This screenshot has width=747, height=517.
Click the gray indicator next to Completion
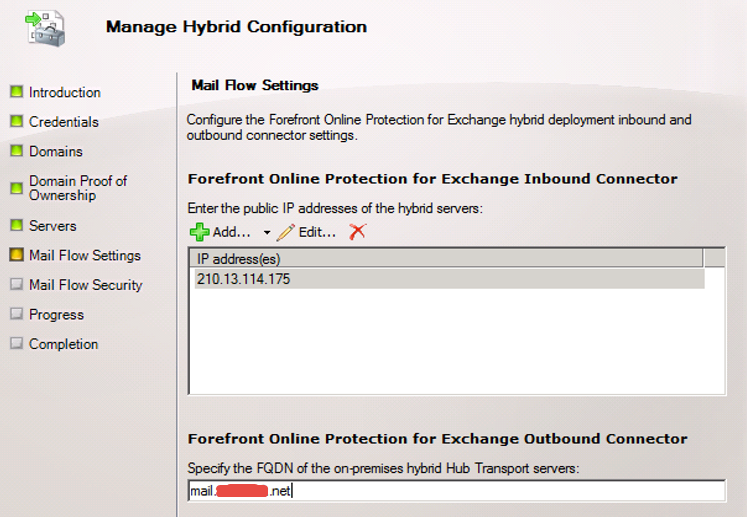click(x=16, y=344)
